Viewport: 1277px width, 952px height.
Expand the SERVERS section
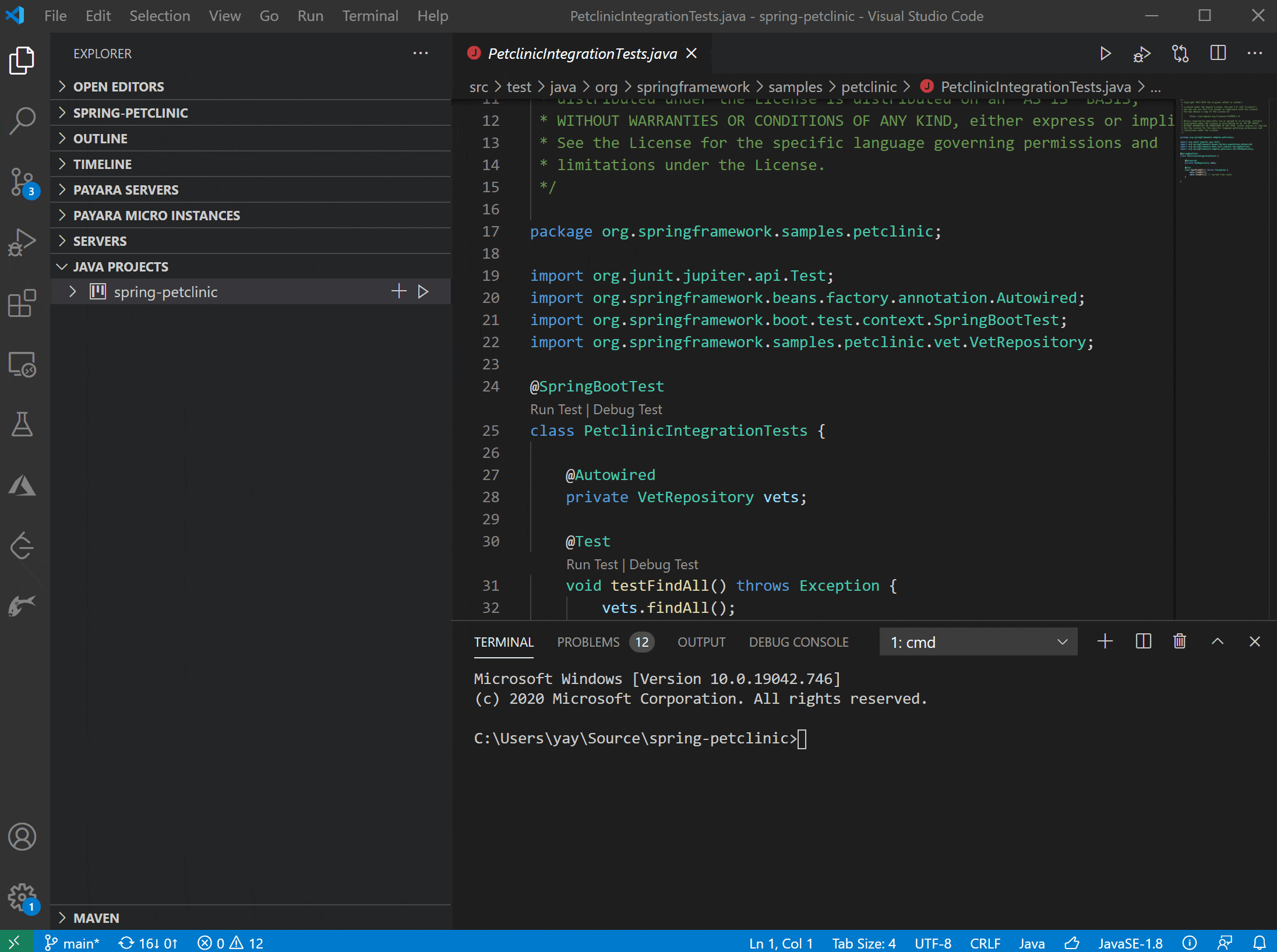251,241
